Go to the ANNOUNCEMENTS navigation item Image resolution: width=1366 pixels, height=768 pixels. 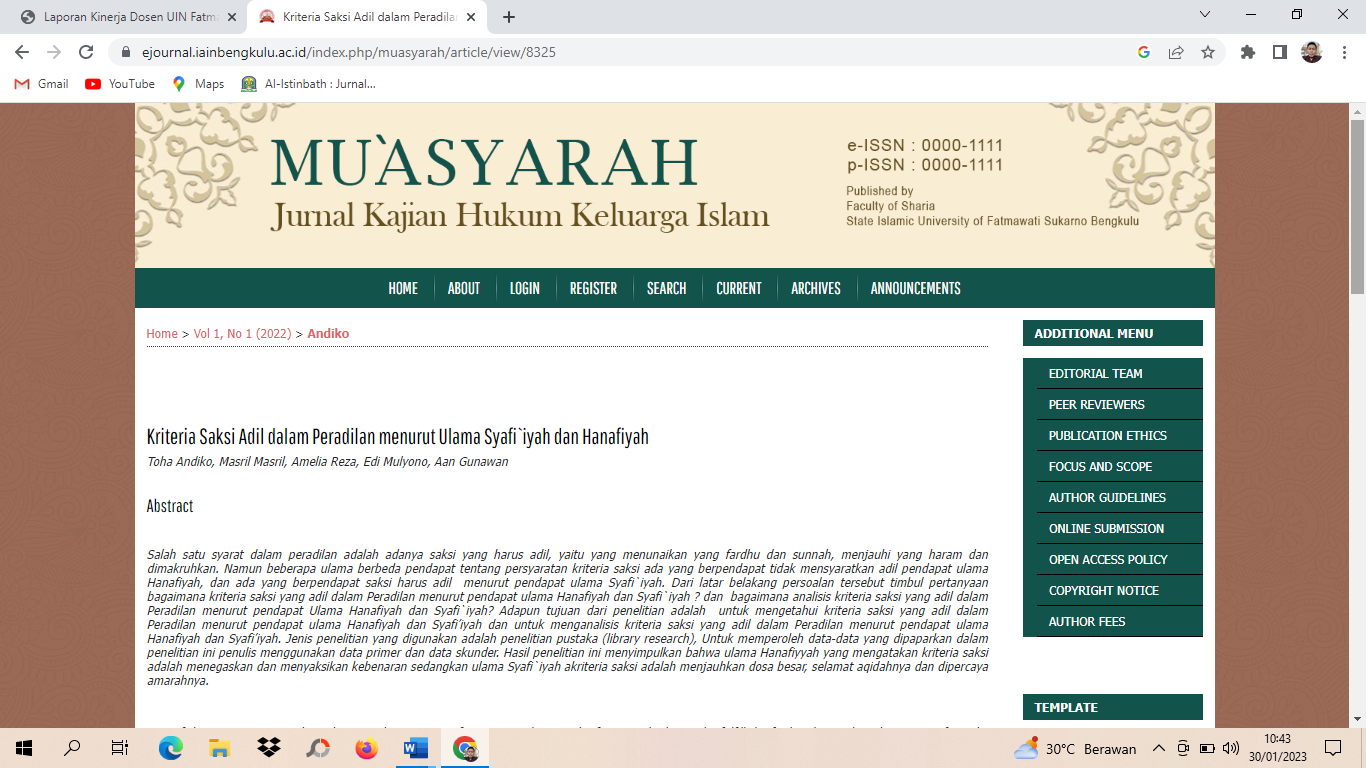point(915,288)
